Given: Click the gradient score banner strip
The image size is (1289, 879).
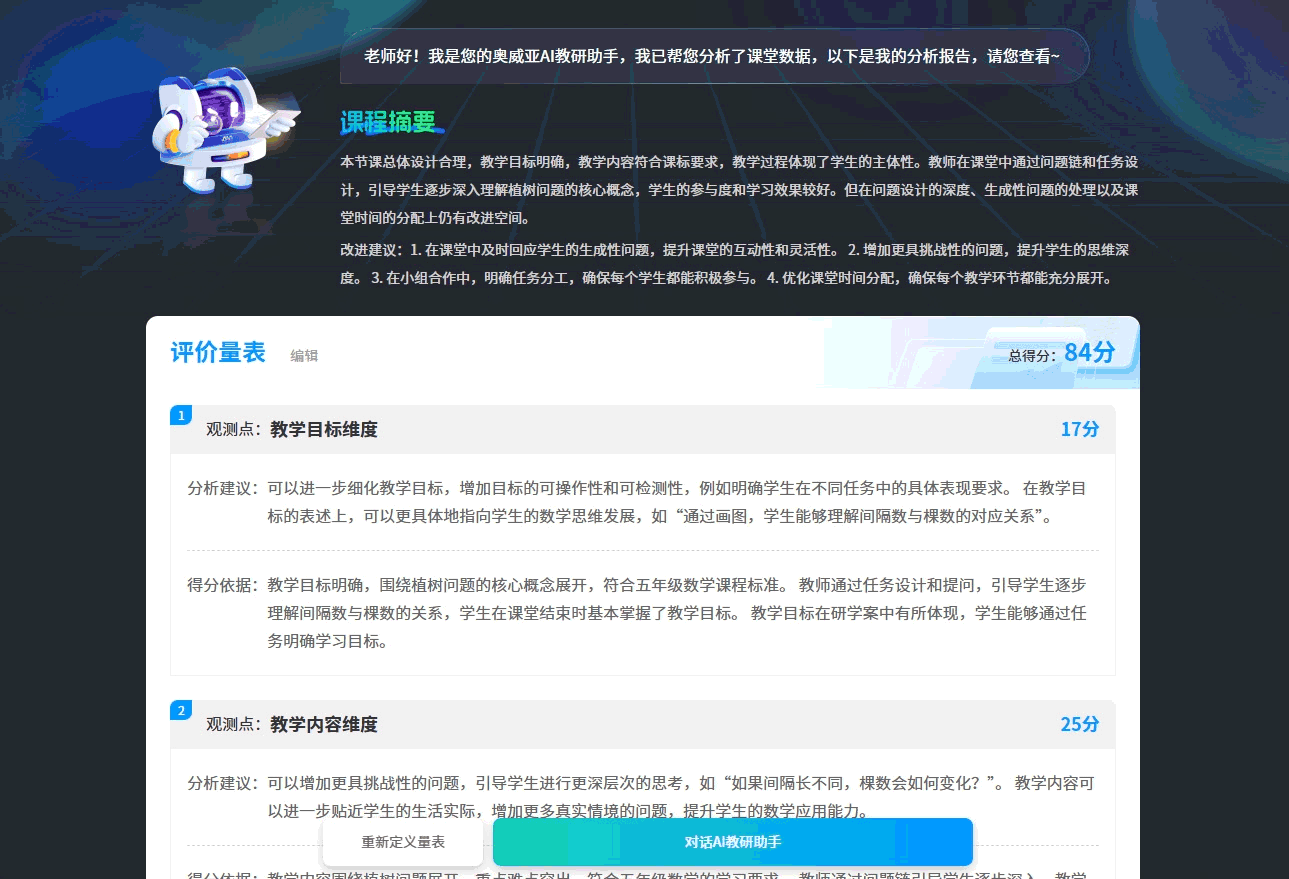Looking at the screenshot, I should 980,353.
